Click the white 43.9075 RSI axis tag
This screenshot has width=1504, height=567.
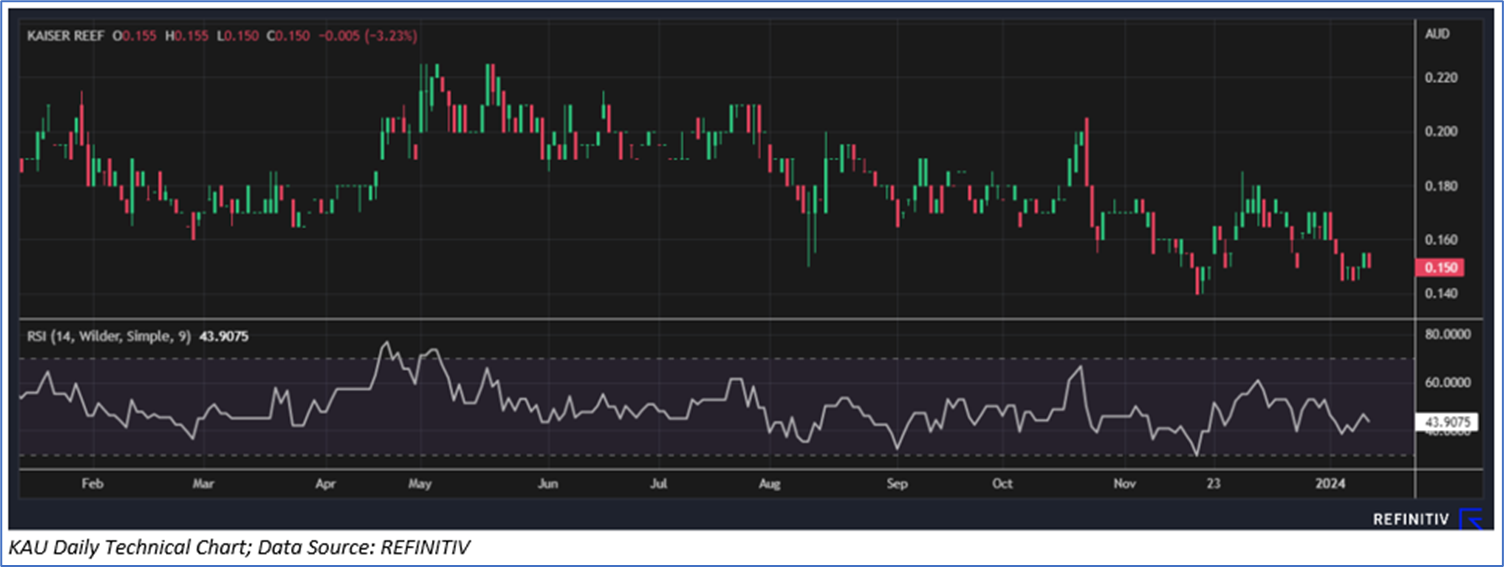[1446, 422]
